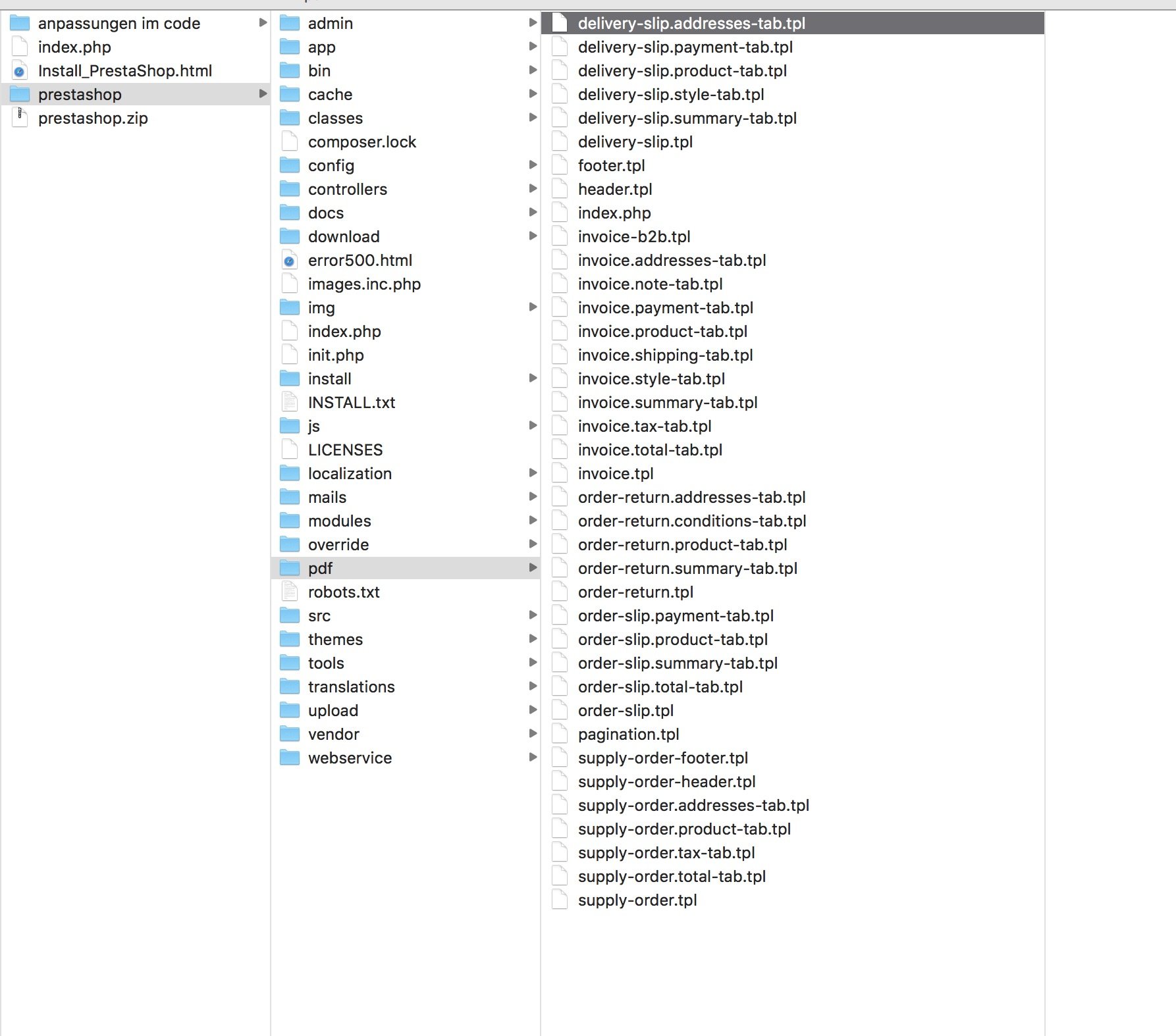The width and height of the screenshot is (1176, 1036).
Task: Click the file icon beside init.php
Action: coord(290,355)
